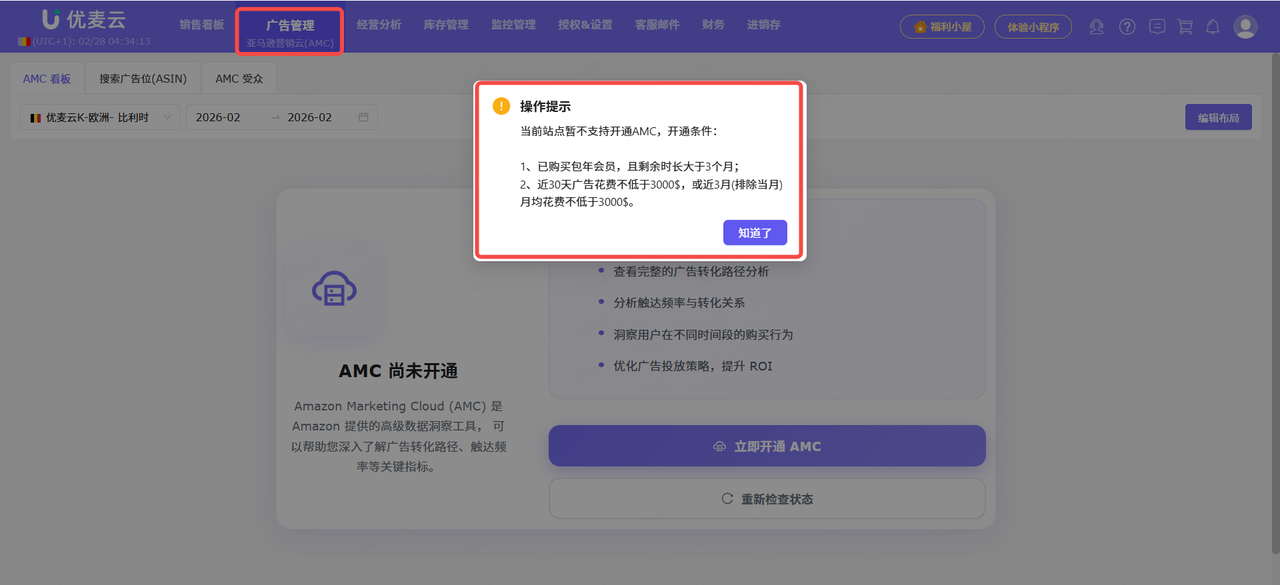1280x585 pixels.
Task: Expand the date range picker
Action: (280, 116)
